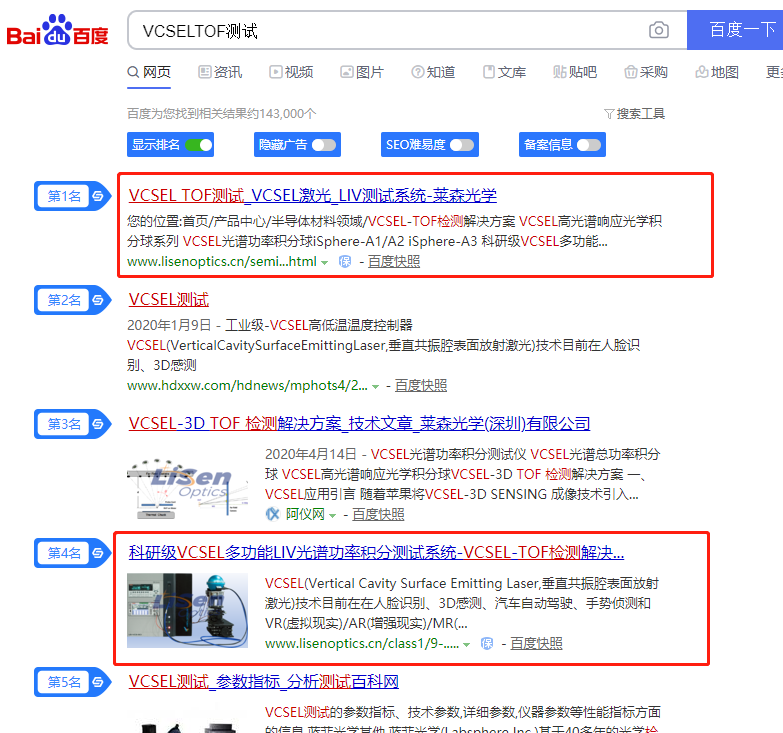Click the 保 shield icon on class1/9 result
The height and width of the screenshot is (733, 783).
coord(487,644)
